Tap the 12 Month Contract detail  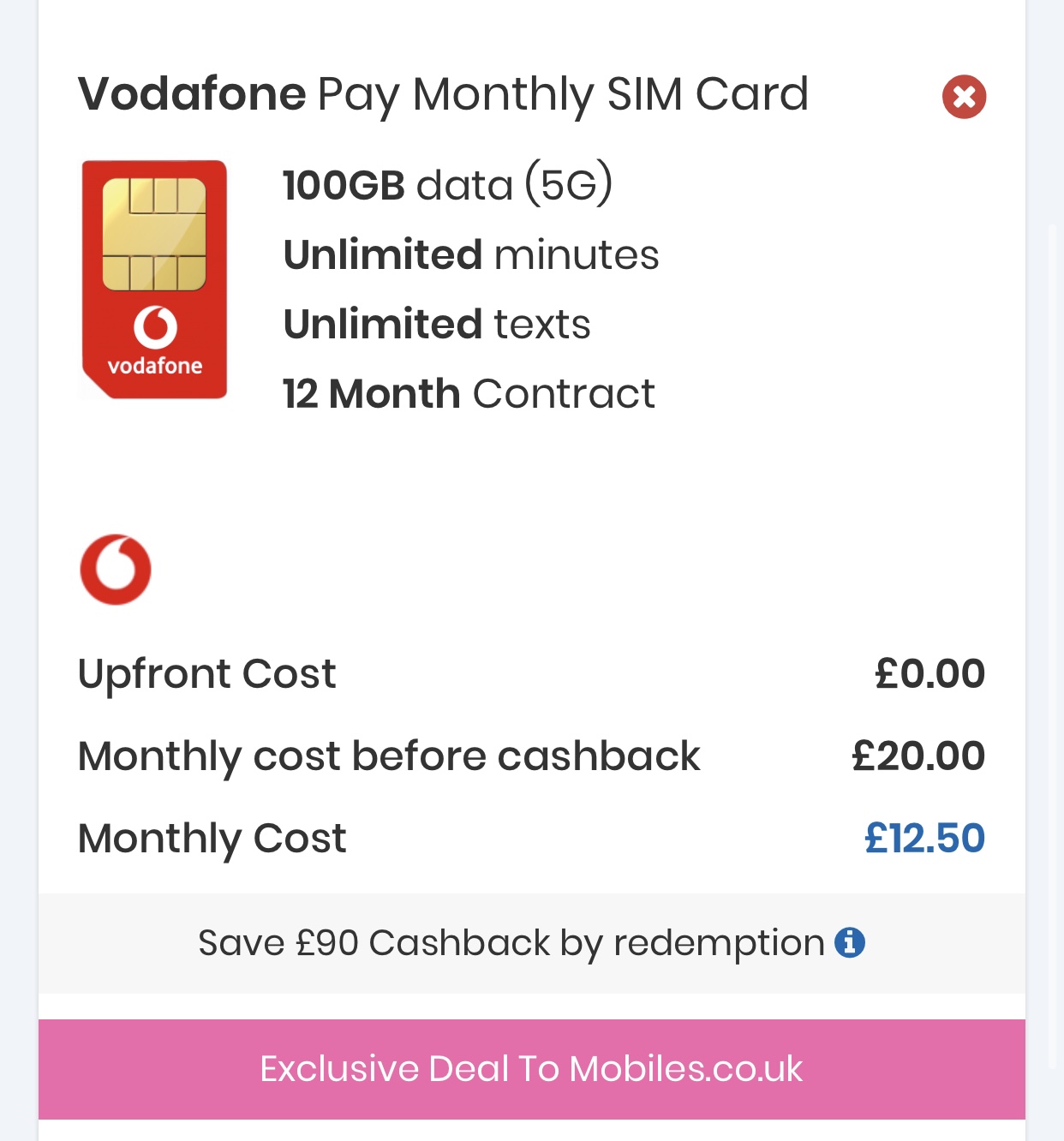tap(469, 394)
